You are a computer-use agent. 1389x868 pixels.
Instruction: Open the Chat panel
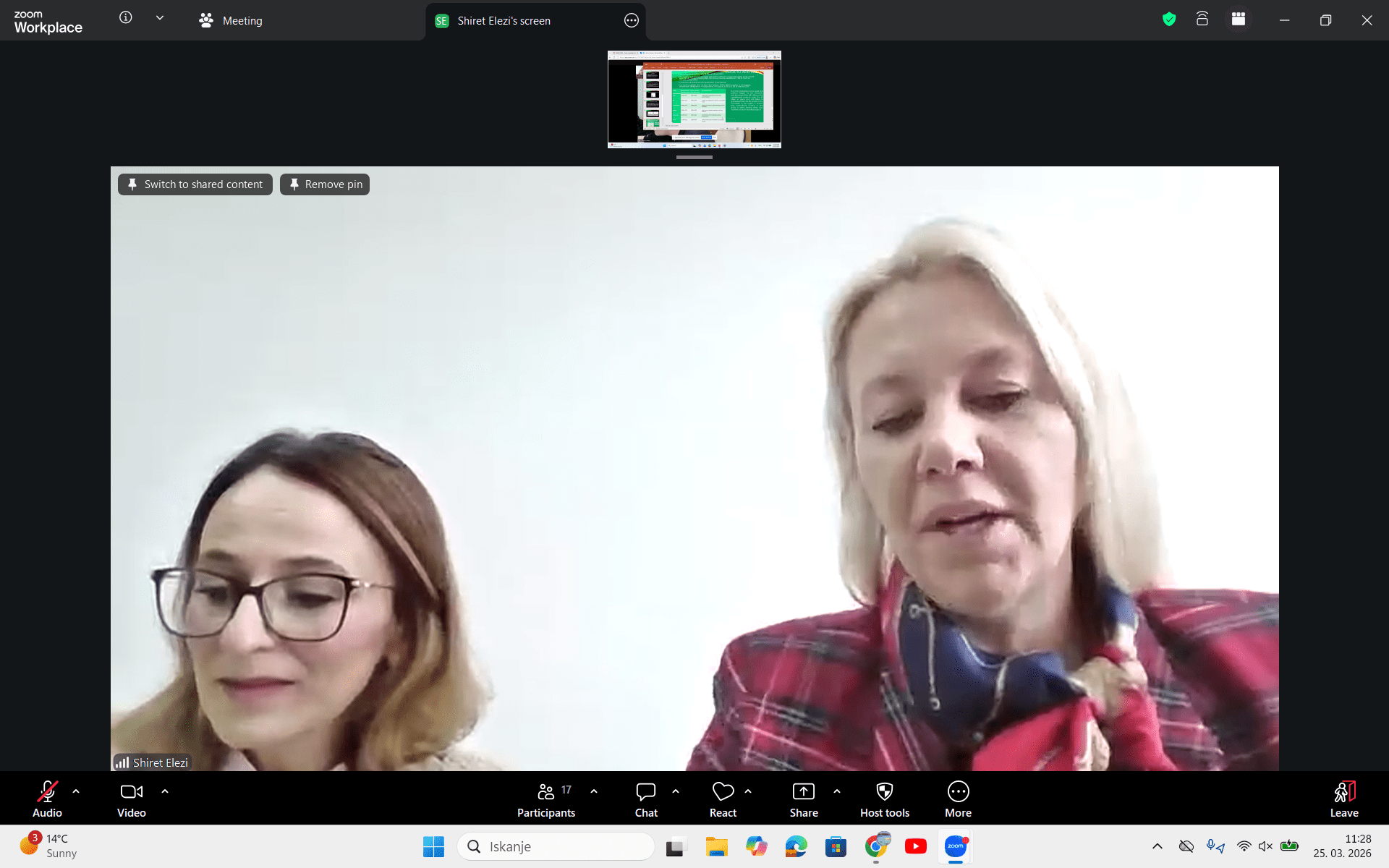pos(645,792)
